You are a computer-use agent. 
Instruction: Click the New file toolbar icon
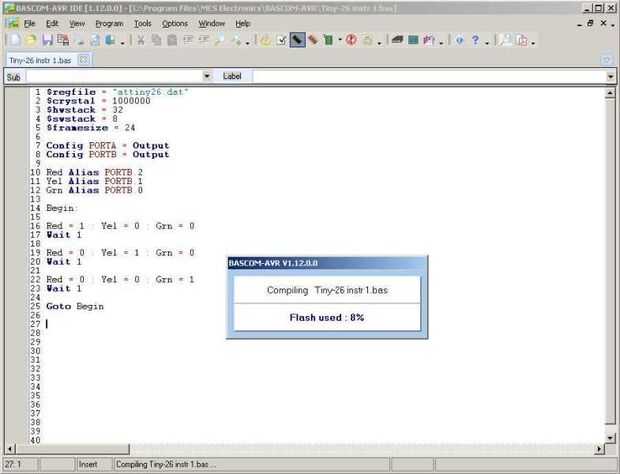tap(15, 40)
